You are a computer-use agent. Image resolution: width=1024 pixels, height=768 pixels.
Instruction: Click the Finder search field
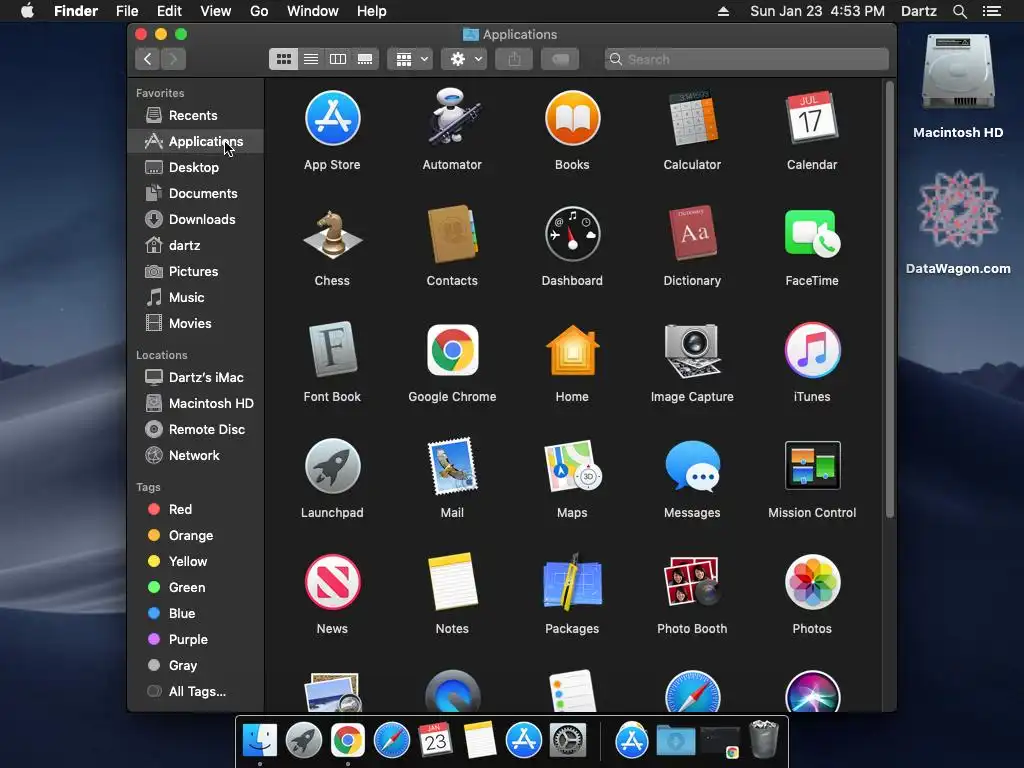click(746, 59)
